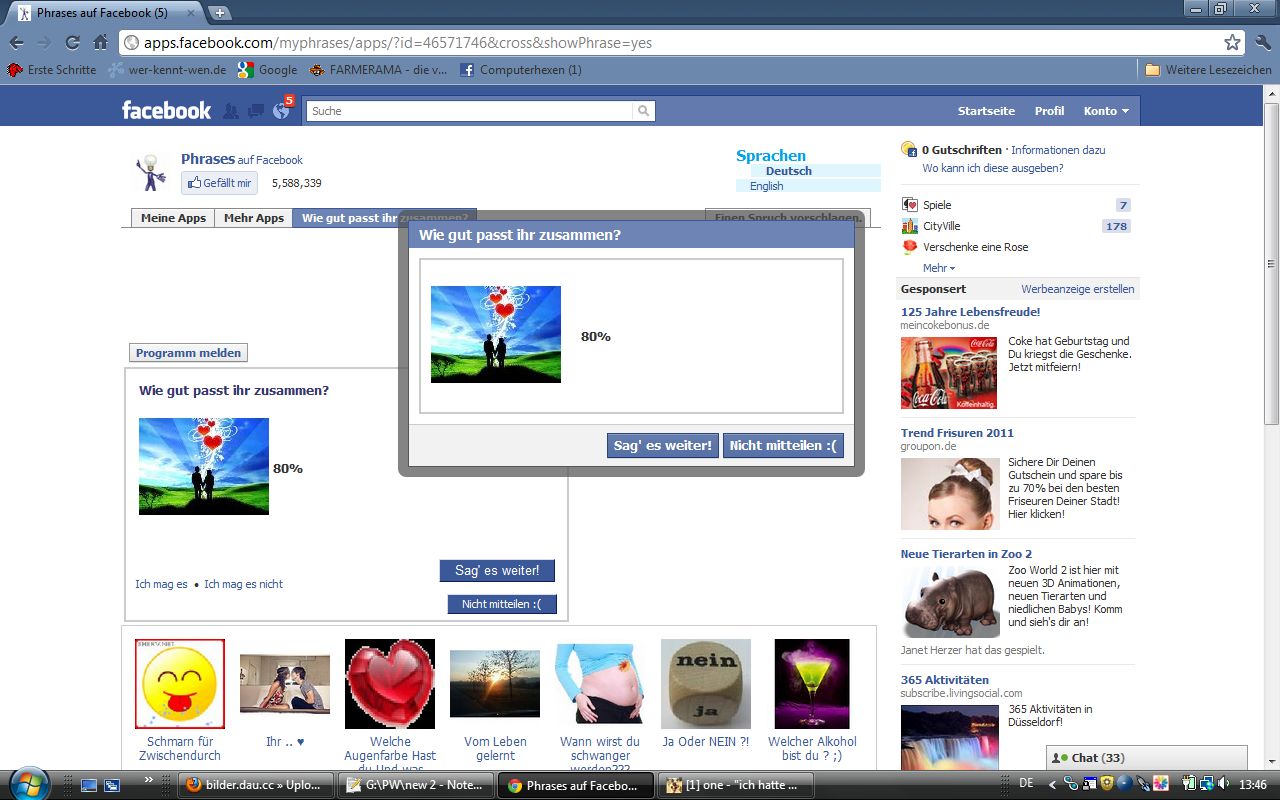Click the couple image in the dialog
Viewport: 1280px width, 800px height.
(496, 334)
